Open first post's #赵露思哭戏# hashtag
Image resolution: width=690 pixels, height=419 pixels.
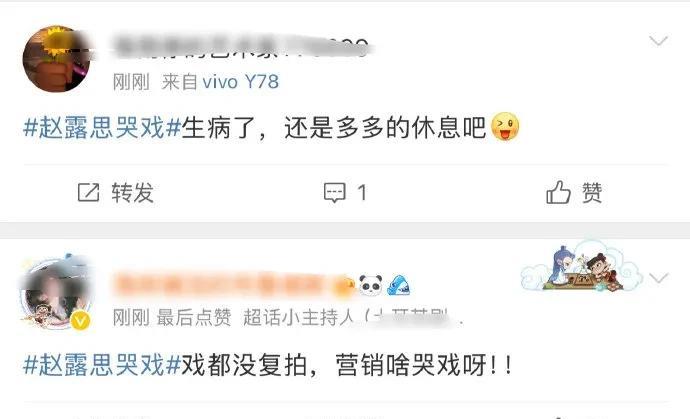pos(102,128)
